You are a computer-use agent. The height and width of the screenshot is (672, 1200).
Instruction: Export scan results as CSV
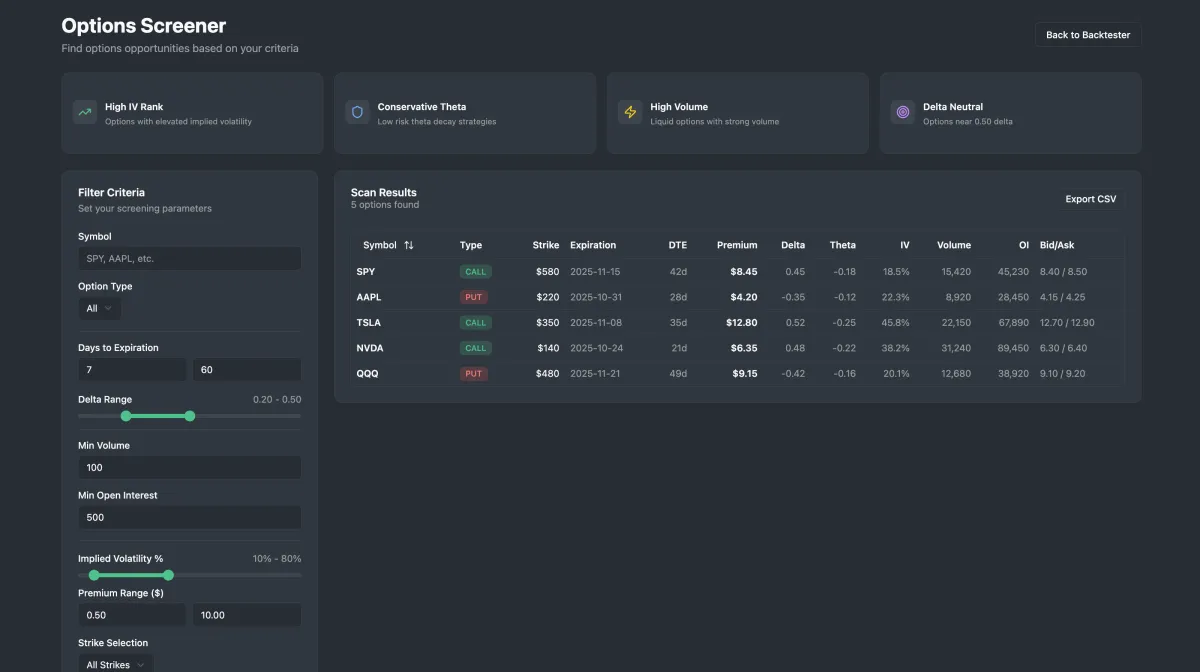click(x=1091, y=199)
